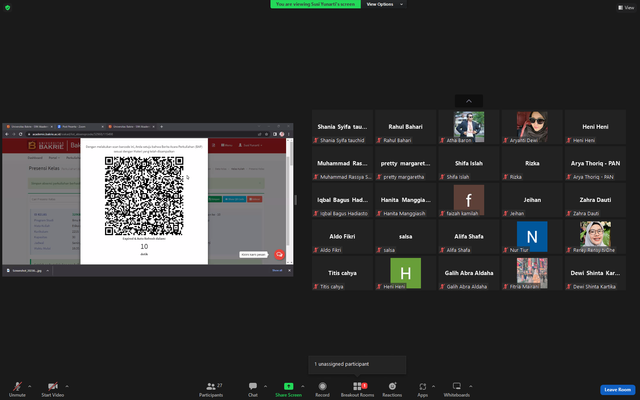Click the View layout button at top right
The width and height of the screenshot is (640, 400).
(x=626, y=7)
